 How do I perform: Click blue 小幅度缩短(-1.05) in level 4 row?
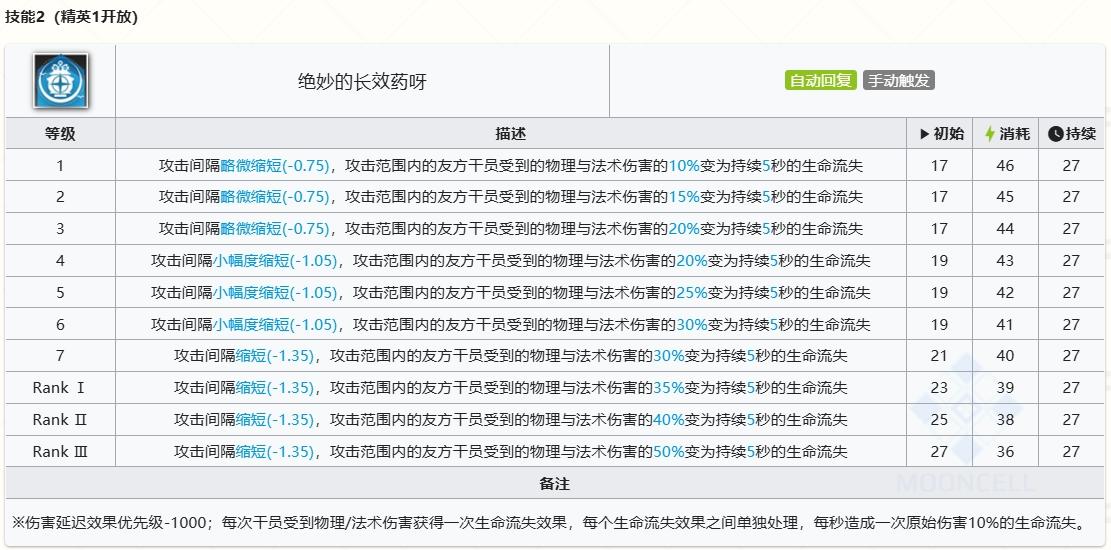[x=276, y=261]
